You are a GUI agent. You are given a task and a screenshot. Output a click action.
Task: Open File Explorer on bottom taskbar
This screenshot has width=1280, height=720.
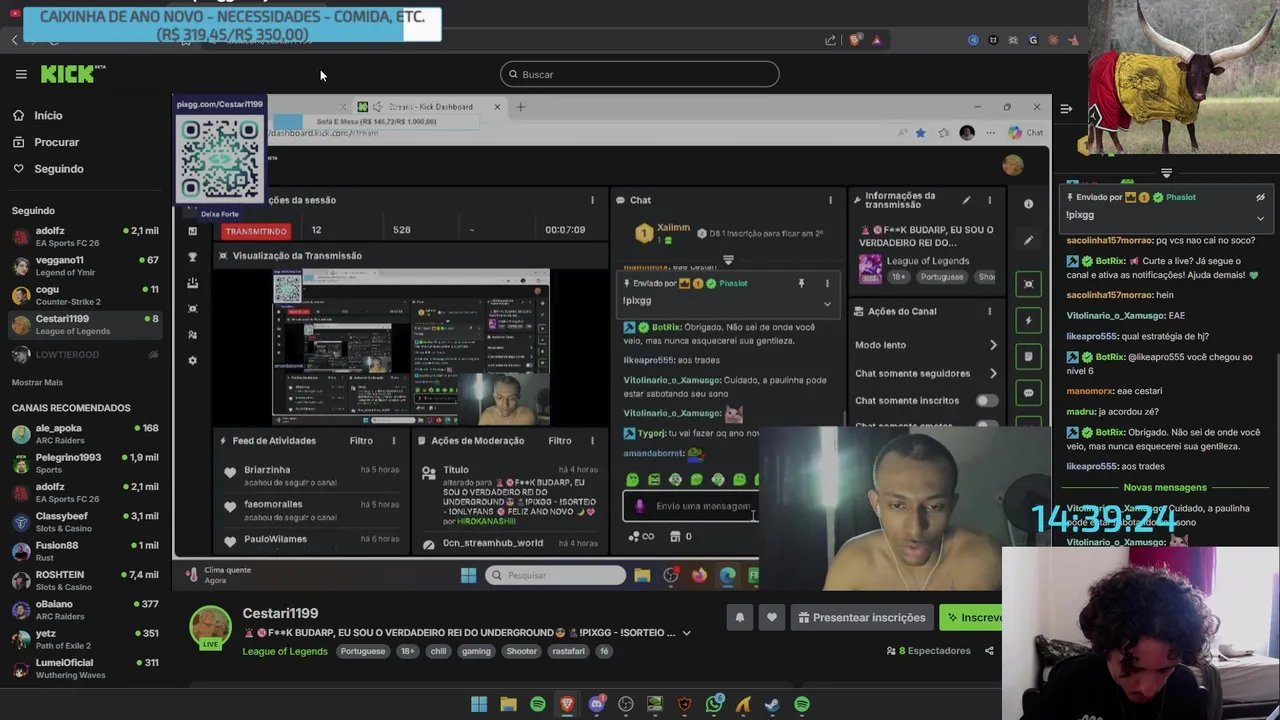pos(508,705)
